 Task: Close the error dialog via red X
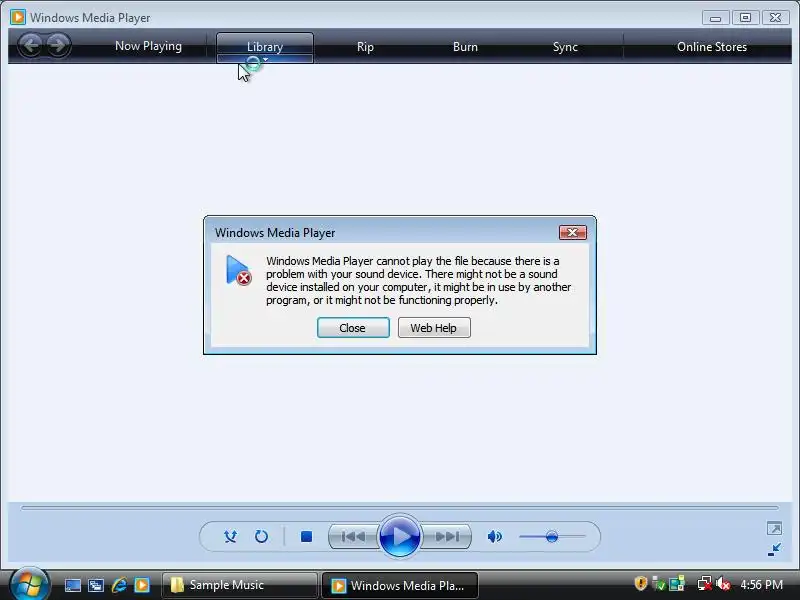[x=572, y=233]
